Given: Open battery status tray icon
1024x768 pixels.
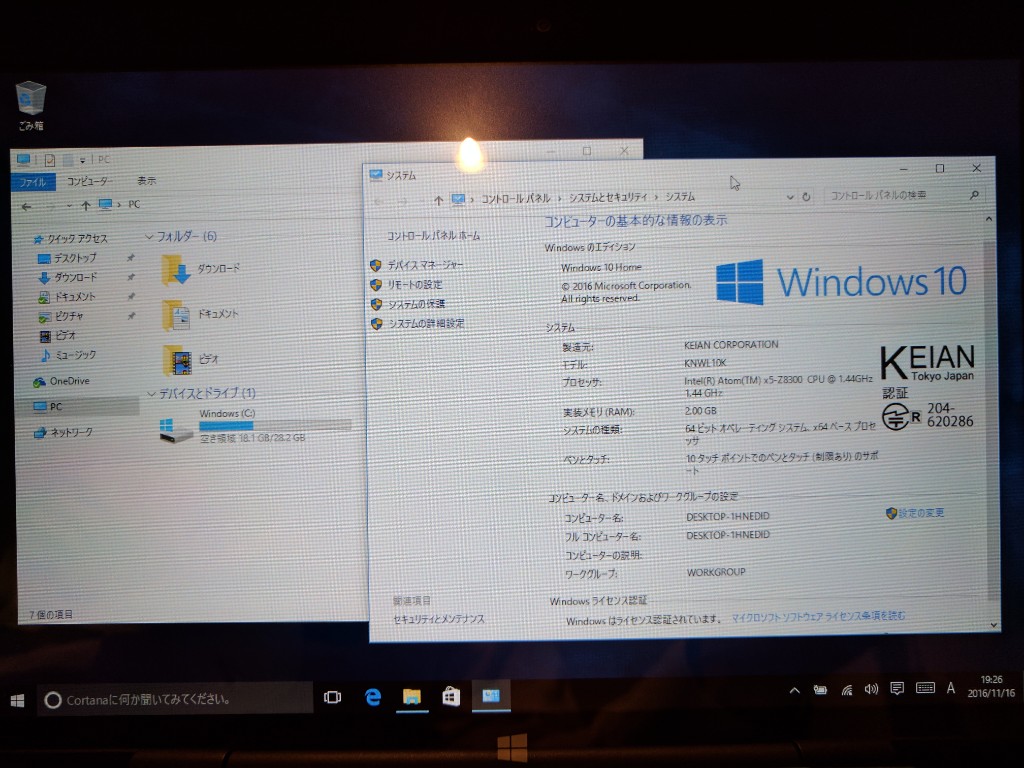Looking at the screenshot, I should coord(820,690).
